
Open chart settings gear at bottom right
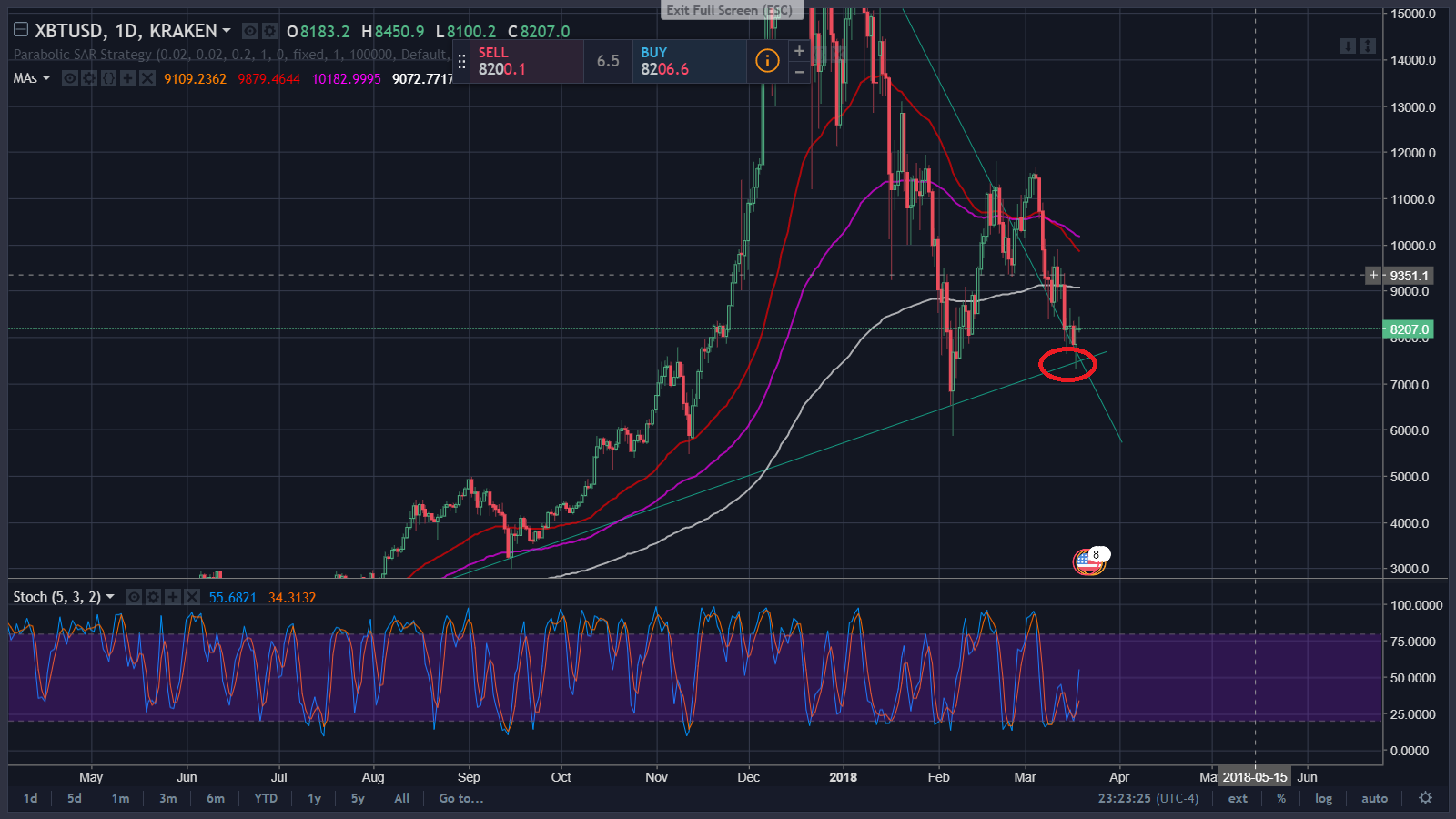tap(1425, 798)
